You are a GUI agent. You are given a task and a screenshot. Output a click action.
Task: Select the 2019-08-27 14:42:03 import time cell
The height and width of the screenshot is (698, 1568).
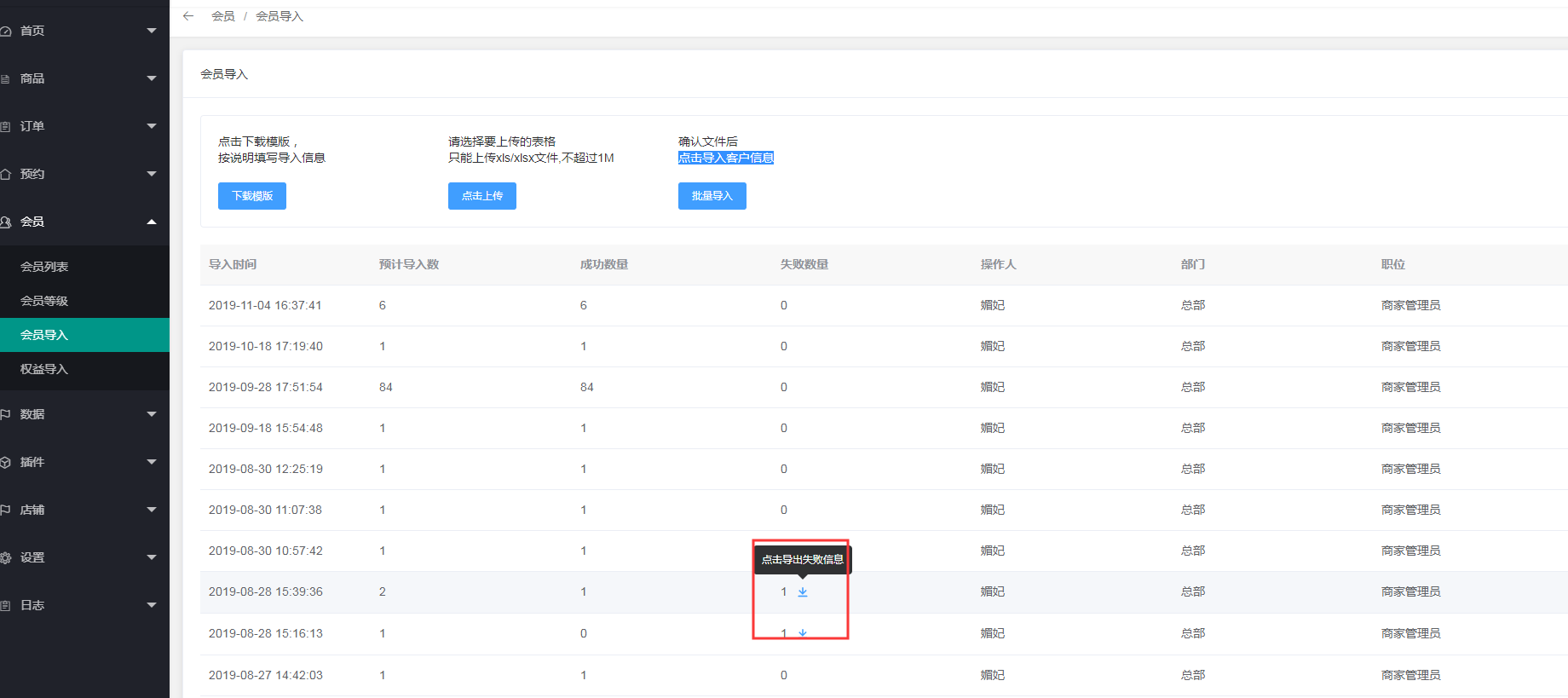(266, 675)
